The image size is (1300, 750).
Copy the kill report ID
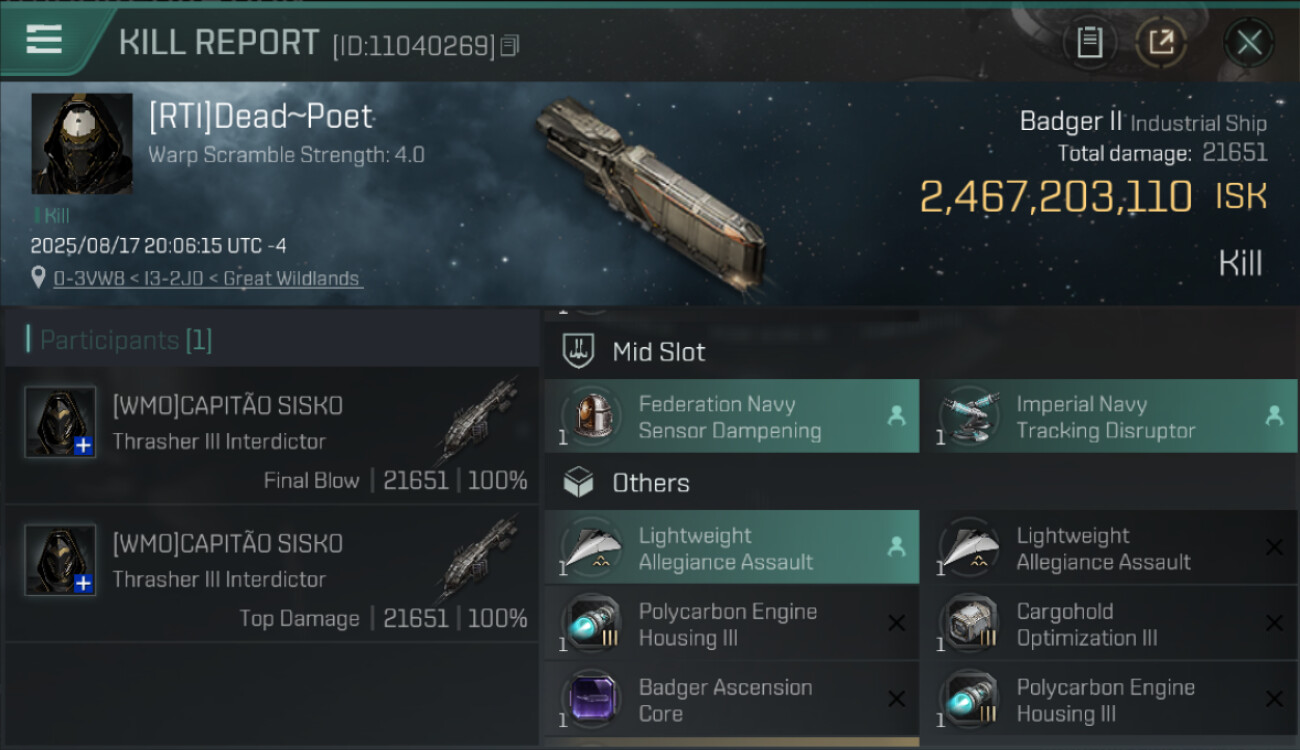[510, 45]
